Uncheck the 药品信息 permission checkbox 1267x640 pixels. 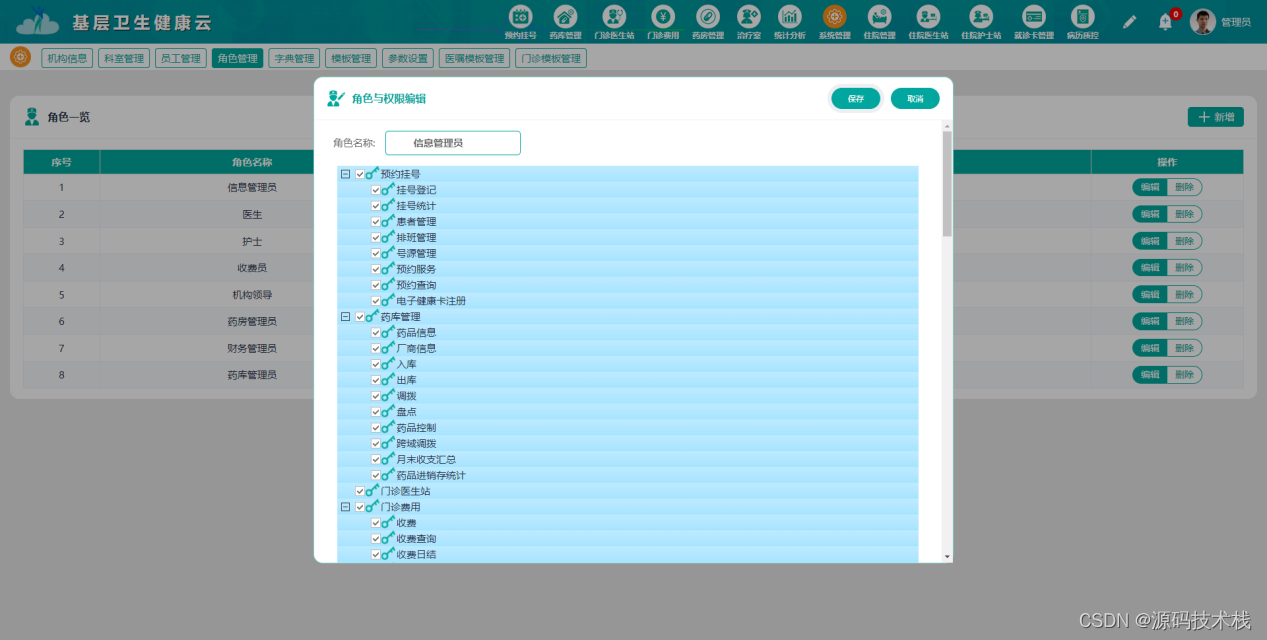376,332
